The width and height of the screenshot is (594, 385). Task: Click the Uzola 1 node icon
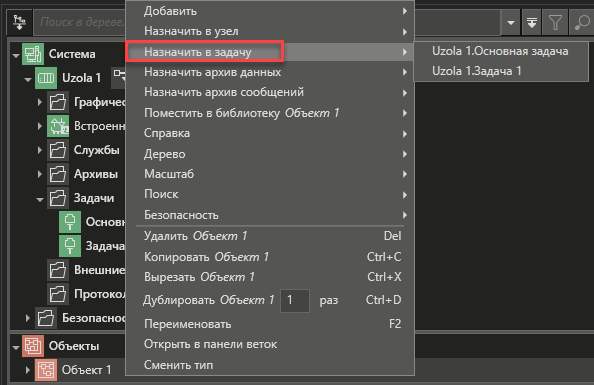pyautogui.click(x=46, y=78)
